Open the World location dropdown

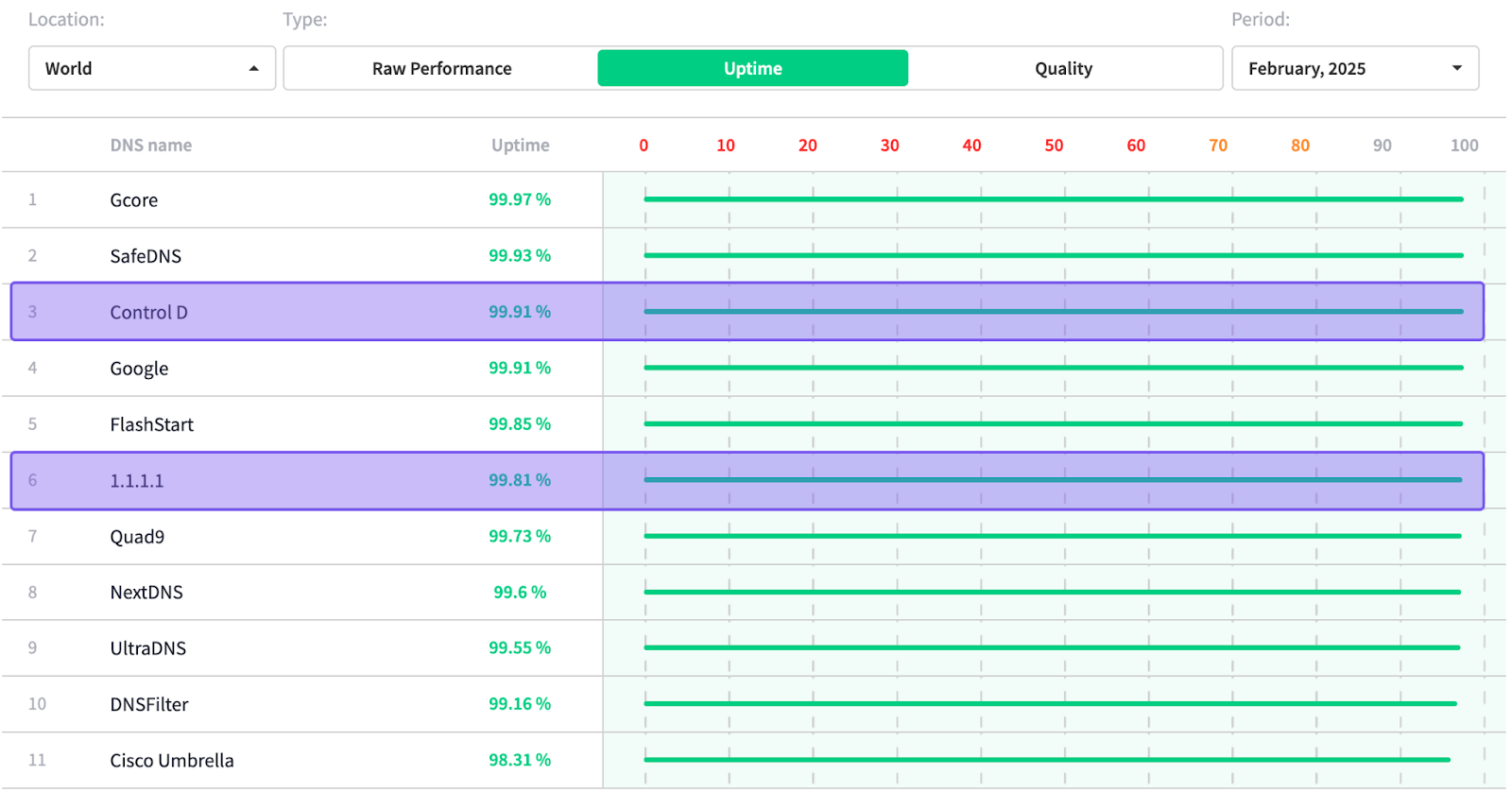point(152,68)
